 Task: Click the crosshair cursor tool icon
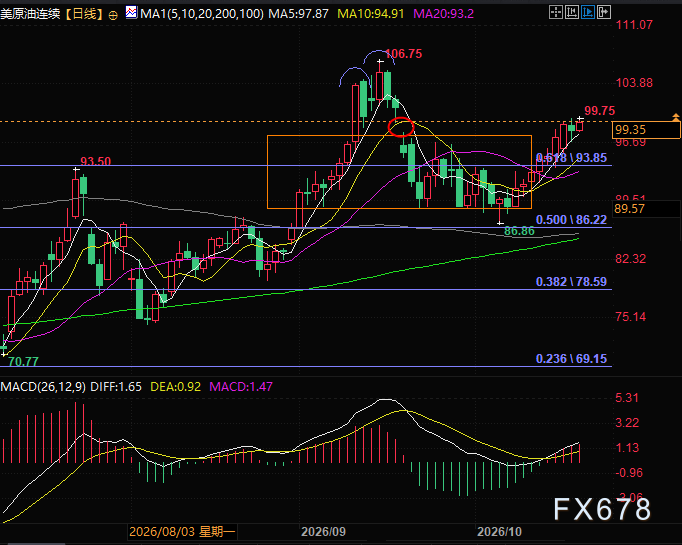(x=556, y=12)
